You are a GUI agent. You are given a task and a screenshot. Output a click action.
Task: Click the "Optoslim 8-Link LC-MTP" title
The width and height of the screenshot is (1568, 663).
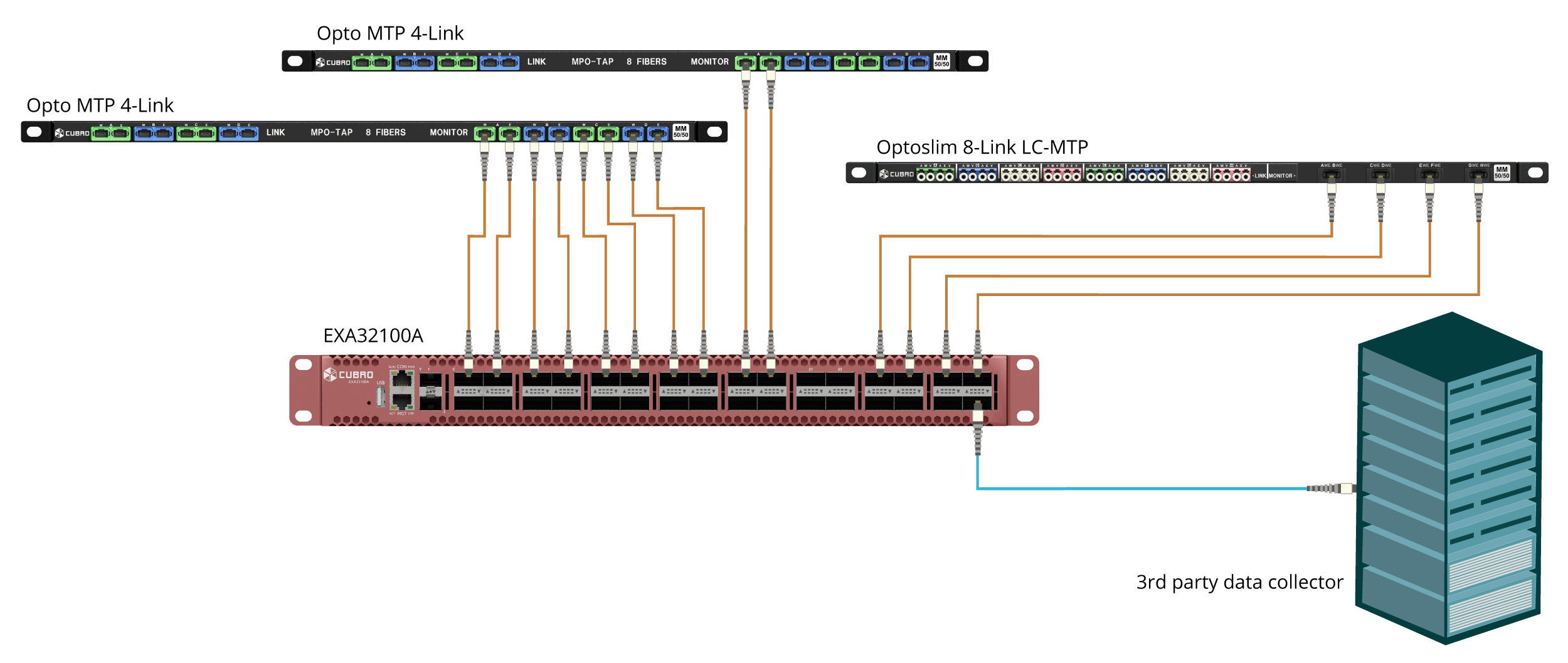[982, 147]
